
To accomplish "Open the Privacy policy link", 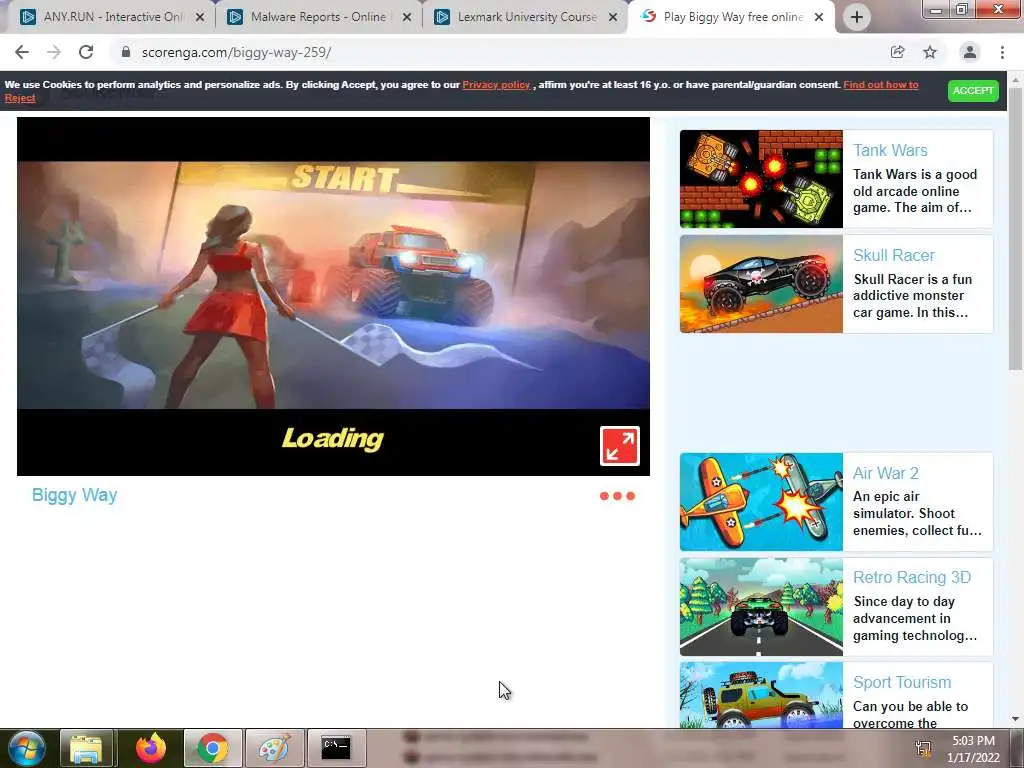I will (x=496, y=85).
